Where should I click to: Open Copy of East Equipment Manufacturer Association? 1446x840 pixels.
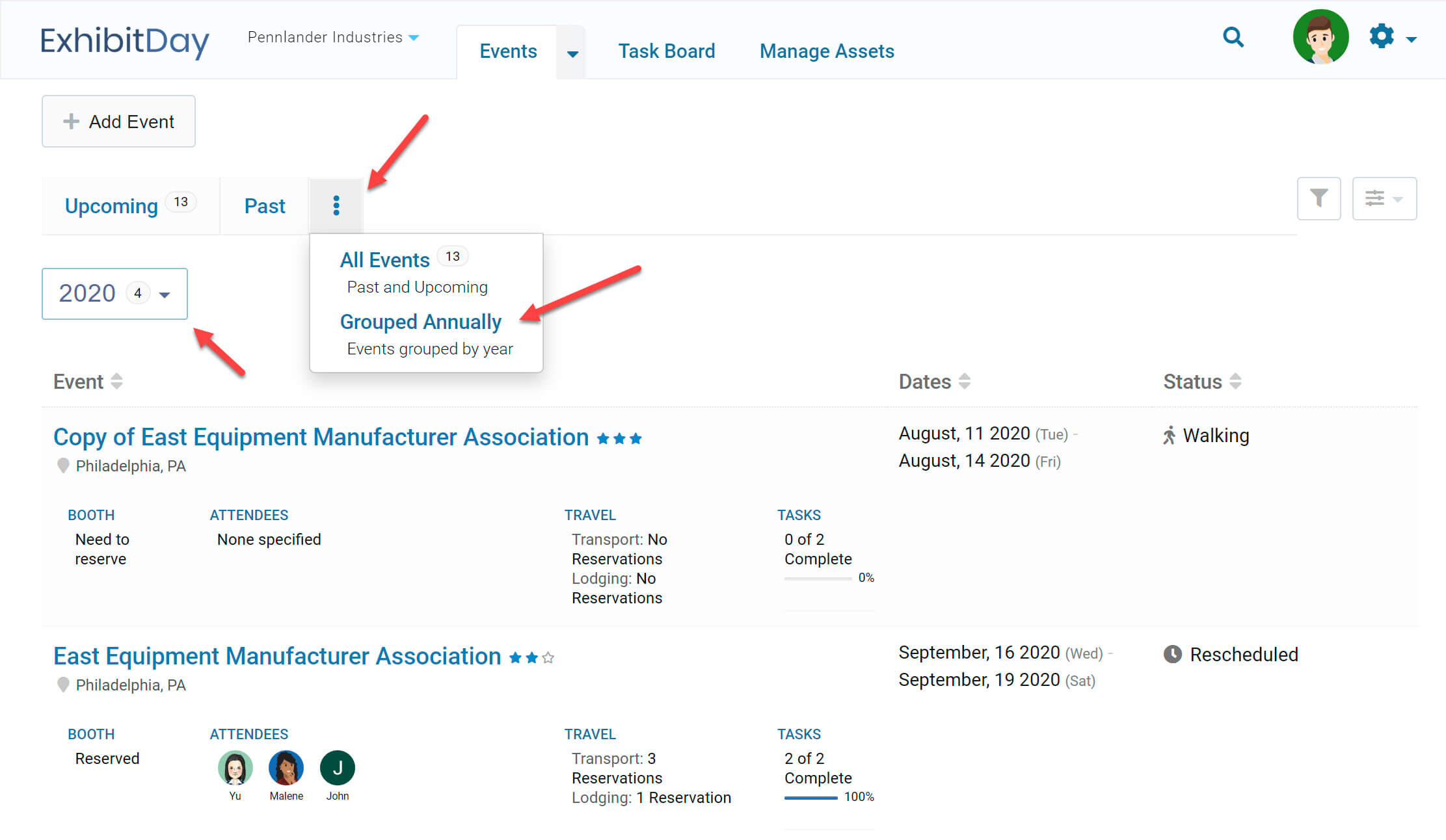tap(321, 437)
